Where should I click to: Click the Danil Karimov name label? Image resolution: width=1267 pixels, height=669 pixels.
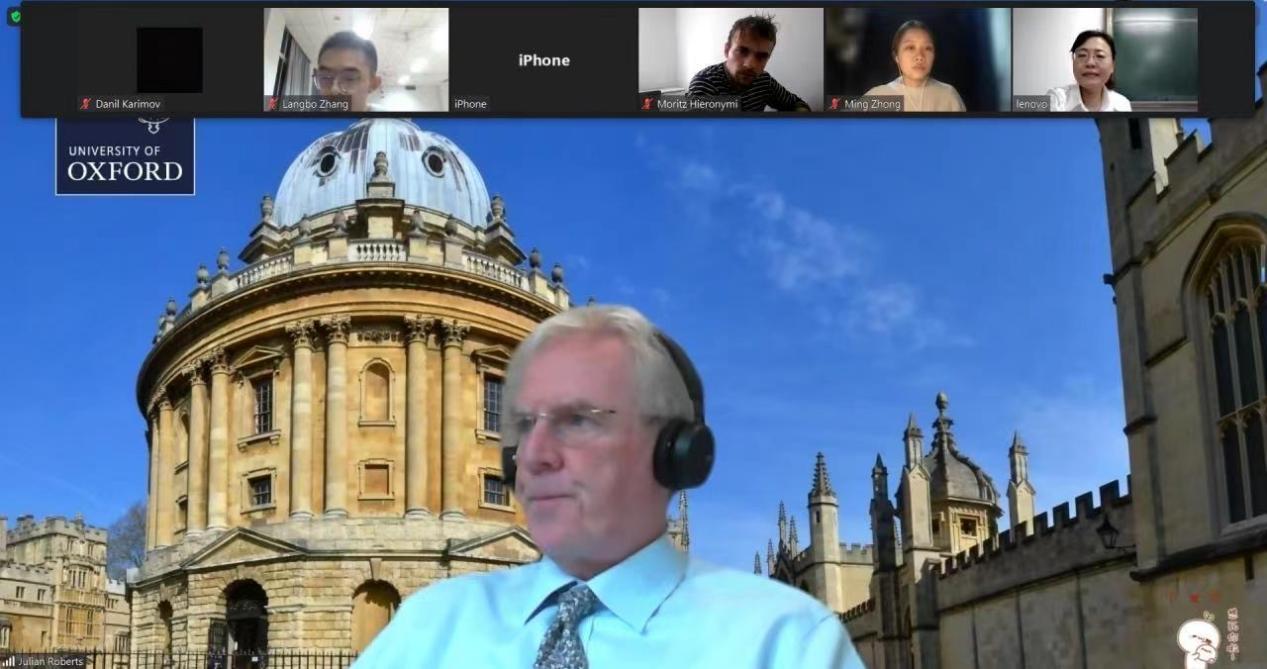[x=127, y=104]
